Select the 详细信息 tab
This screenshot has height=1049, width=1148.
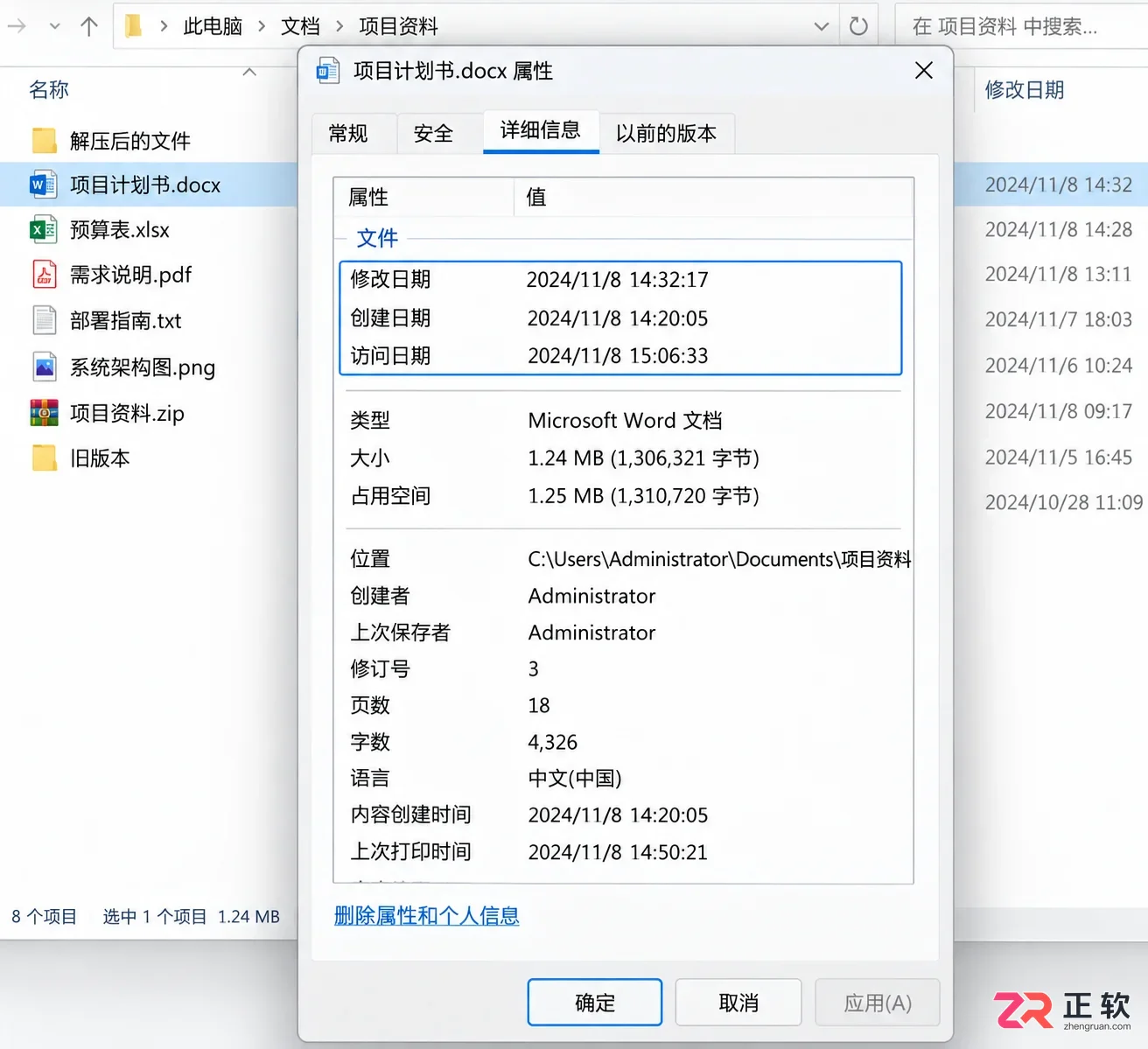coord(541,130)
